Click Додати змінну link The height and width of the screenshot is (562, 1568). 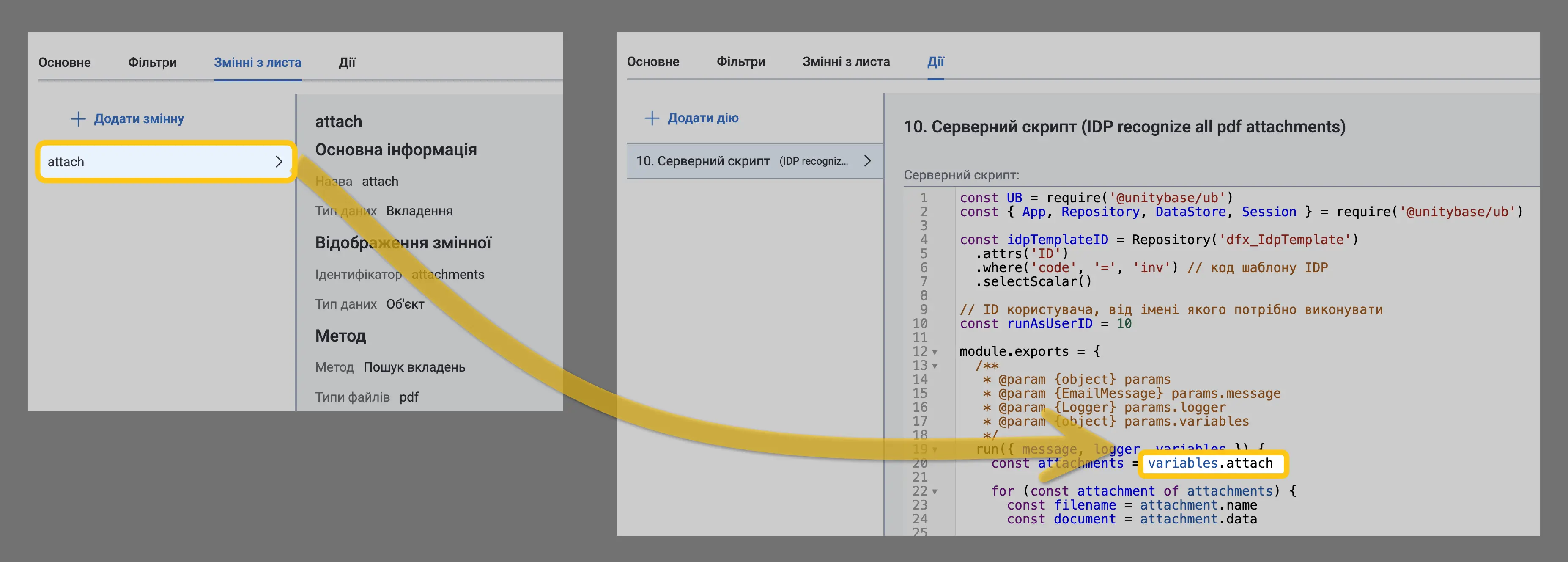(x=139, y=119)
